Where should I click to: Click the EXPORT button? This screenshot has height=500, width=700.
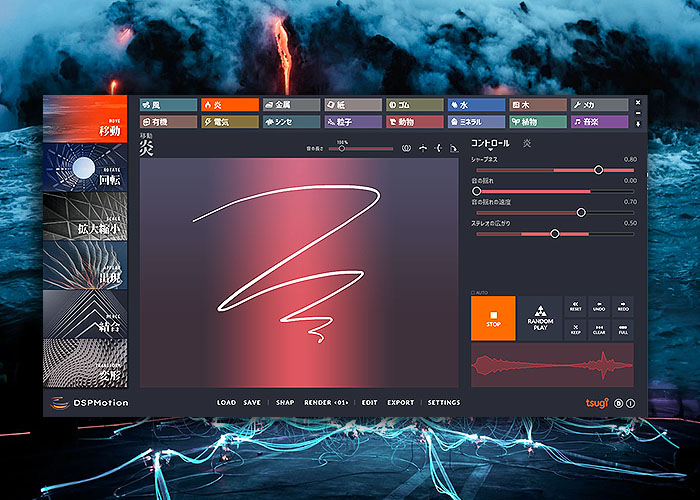pos(400,403)
